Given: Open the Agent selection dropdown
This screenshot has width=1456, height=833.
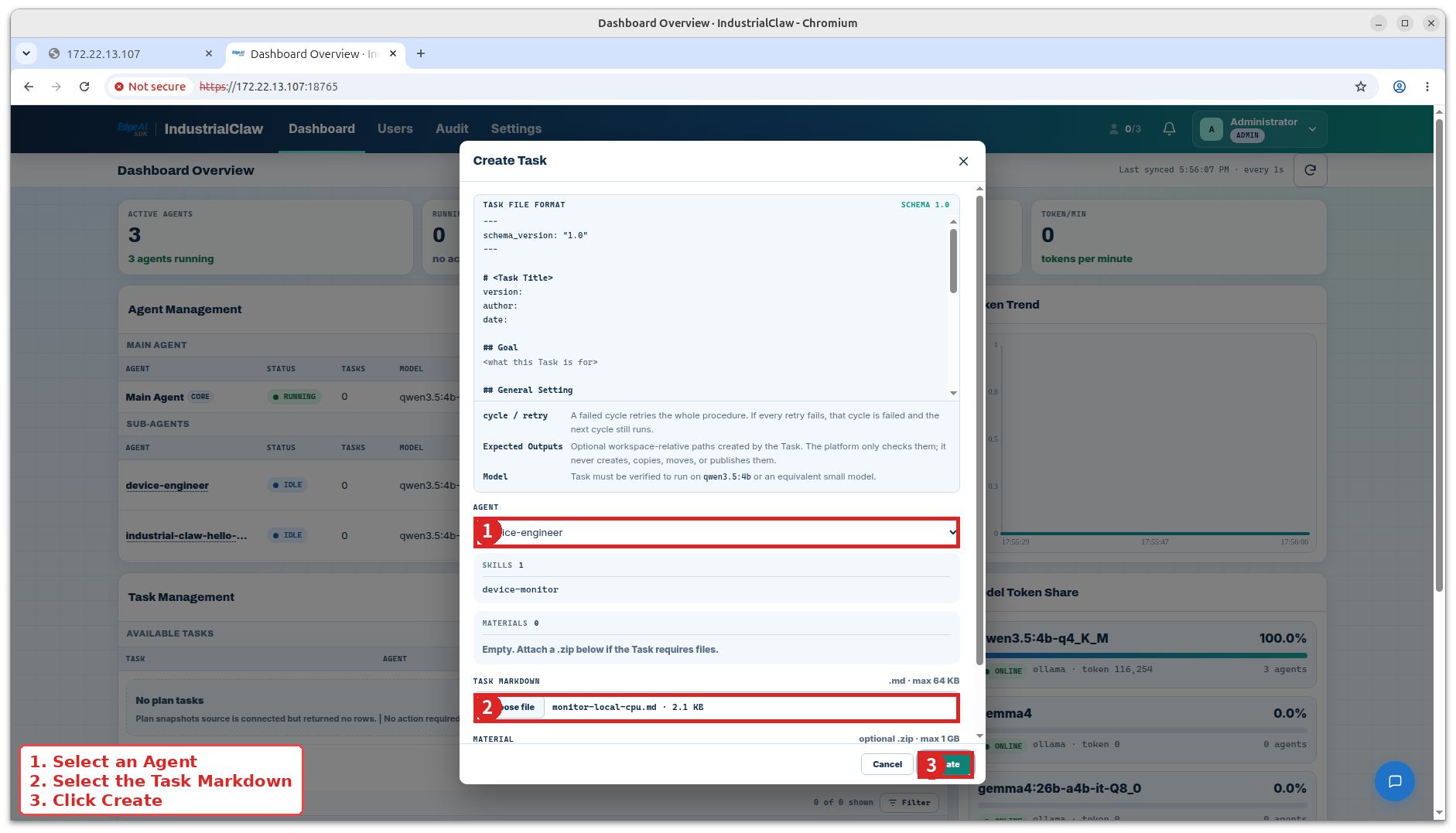Looking at the screenshot, I should [x=716, y=533].
